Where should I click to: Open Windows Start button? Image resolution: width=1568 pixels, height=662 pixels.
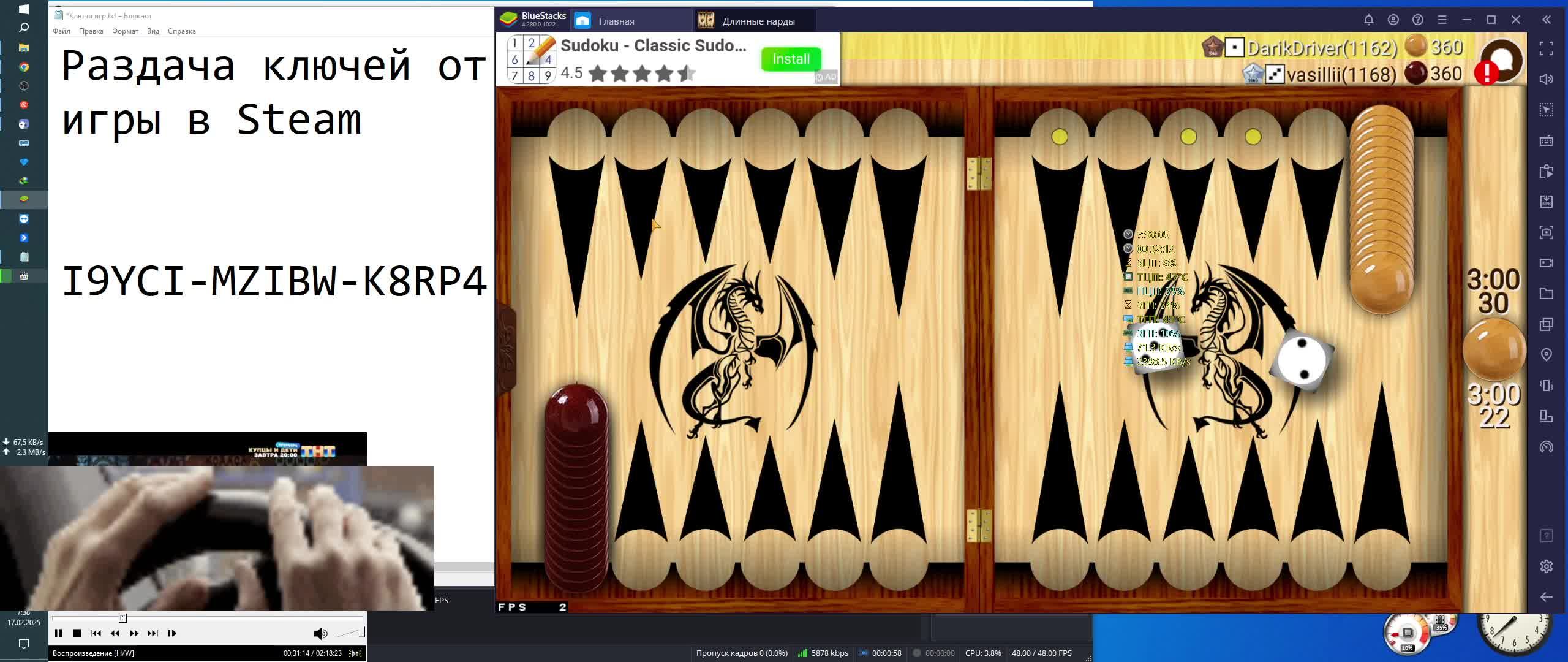(x=24, y=9)
